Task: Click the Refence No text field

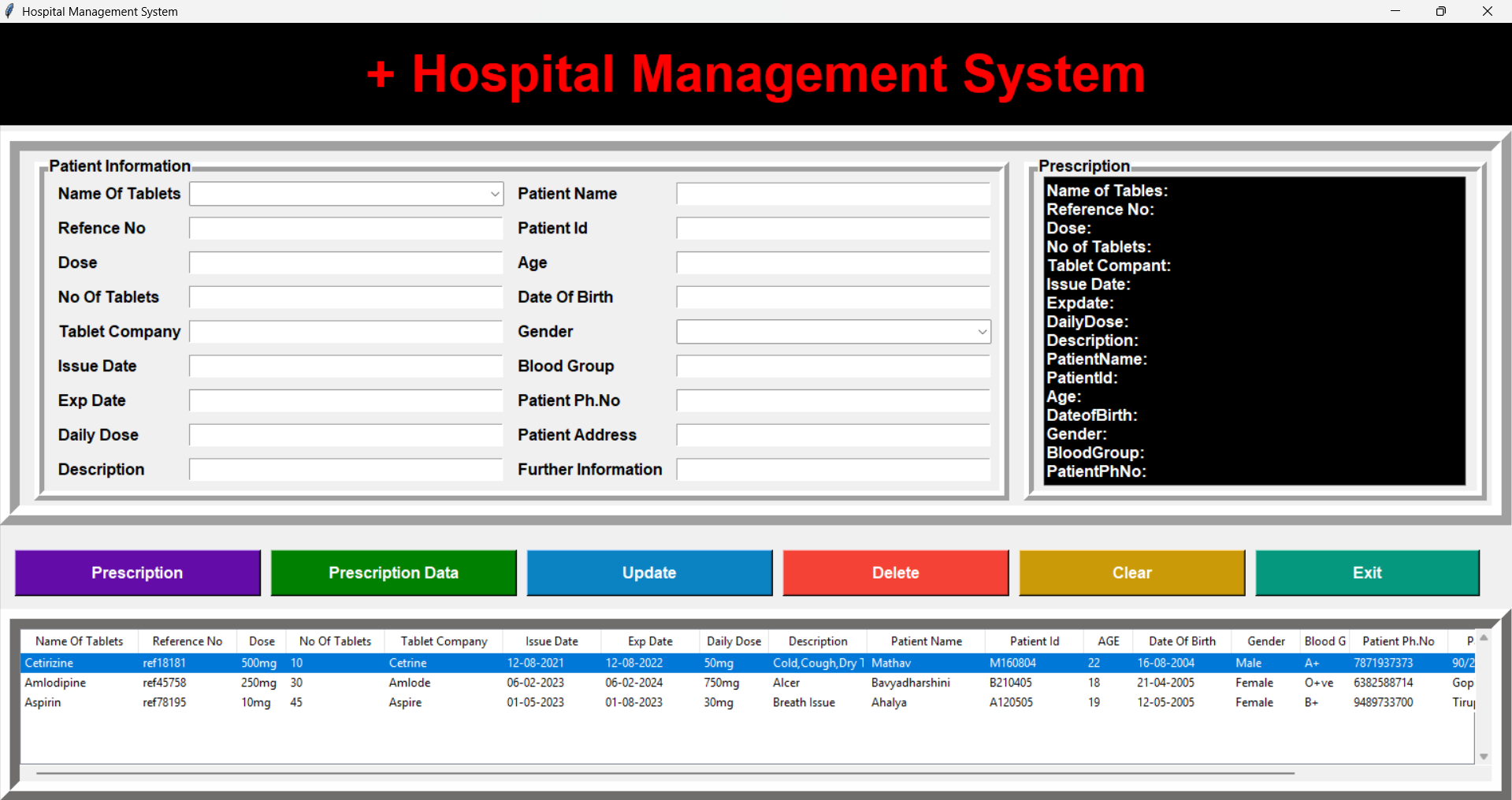Action: pos(346,229)
